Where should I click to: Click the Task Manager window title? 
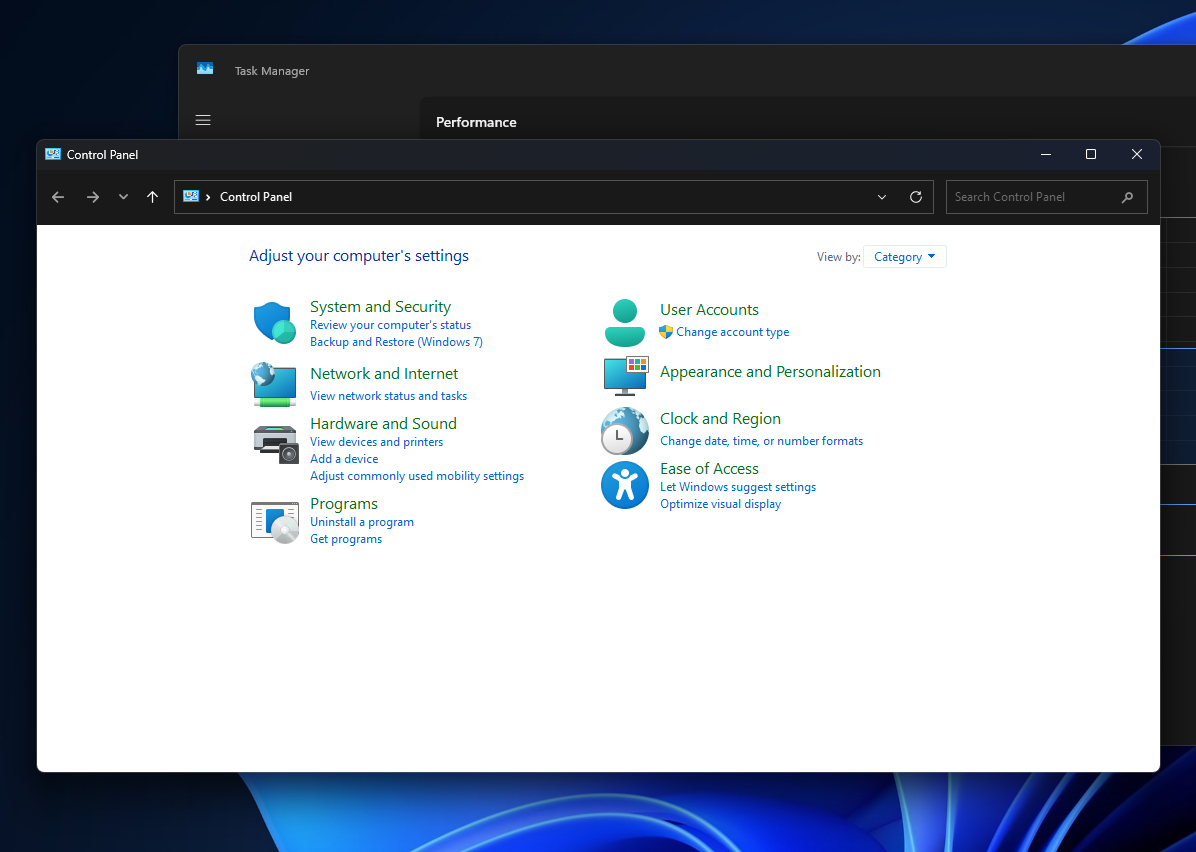pos(272,71)
